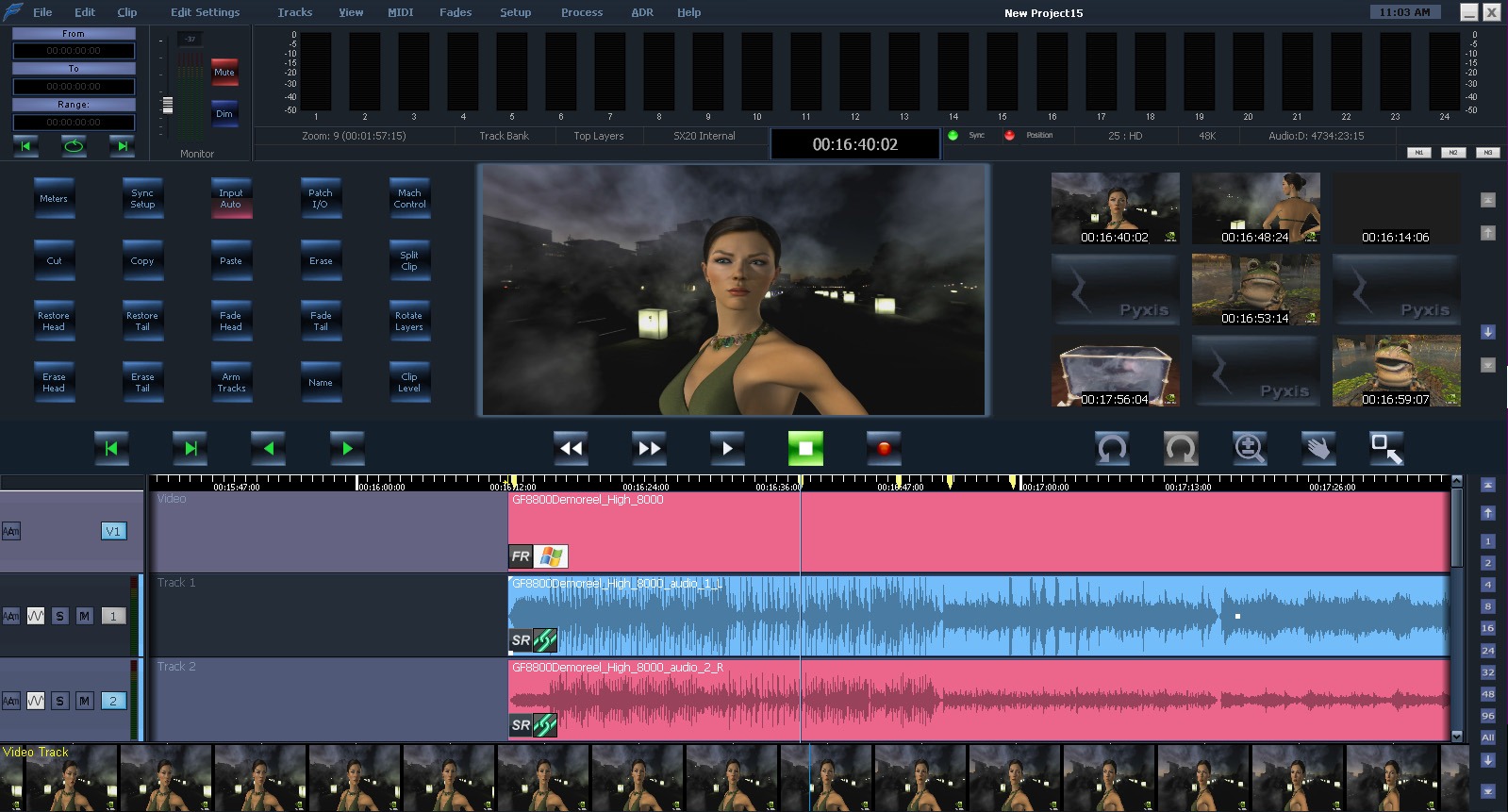
Task: Toggle the monitor Dim button
Action: [224, 113]
